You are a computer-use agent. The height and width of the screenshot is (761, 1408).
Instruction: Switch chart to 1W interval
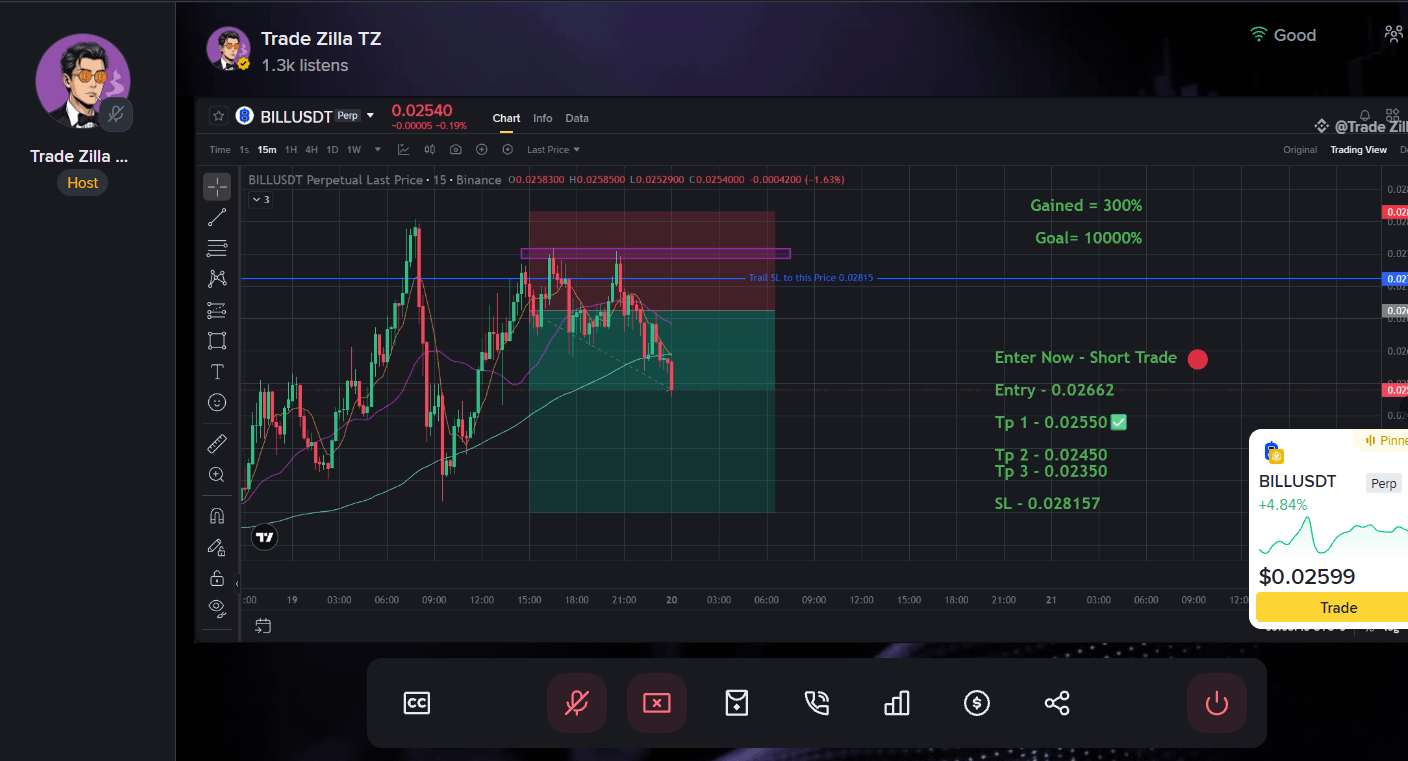click(x=354, y=150)
